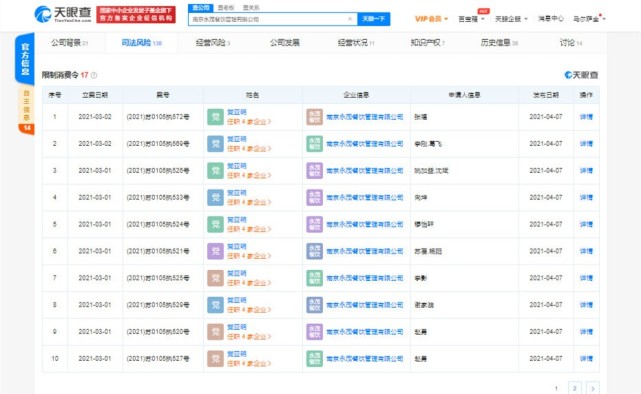The image size is (641, 394).
Task: Open the 详情 link in row 1
Action: [x=586, y=117]
